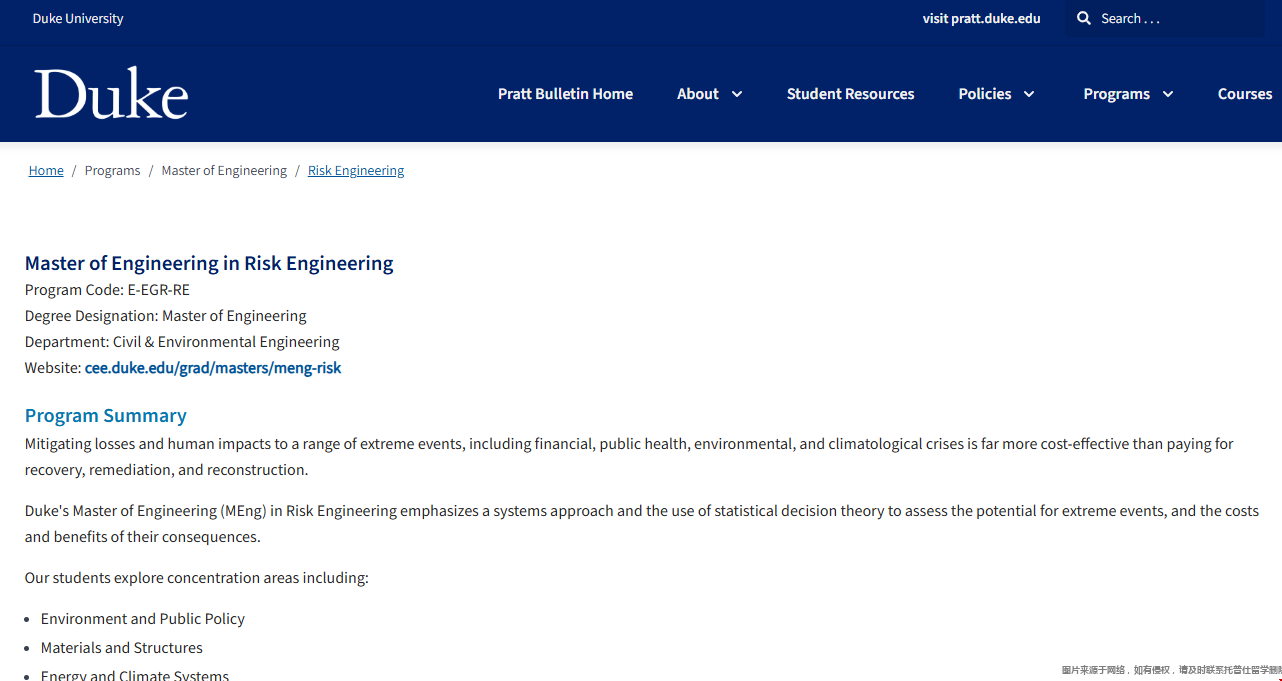Click the About menu label
The width and height of the screenshot is (1282, 681).
697,94
